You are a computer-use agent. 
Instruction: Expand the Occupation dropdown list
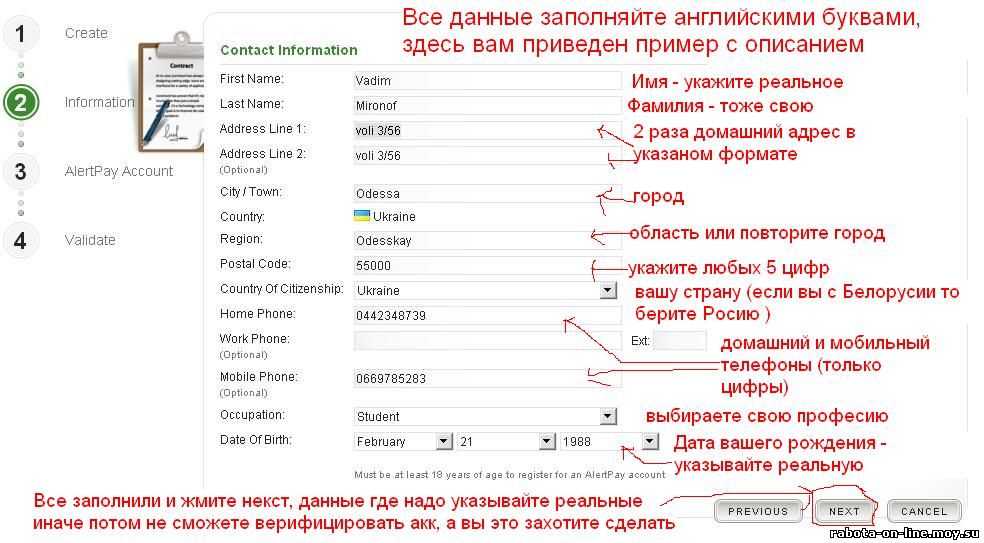click(x=608, y=416)
